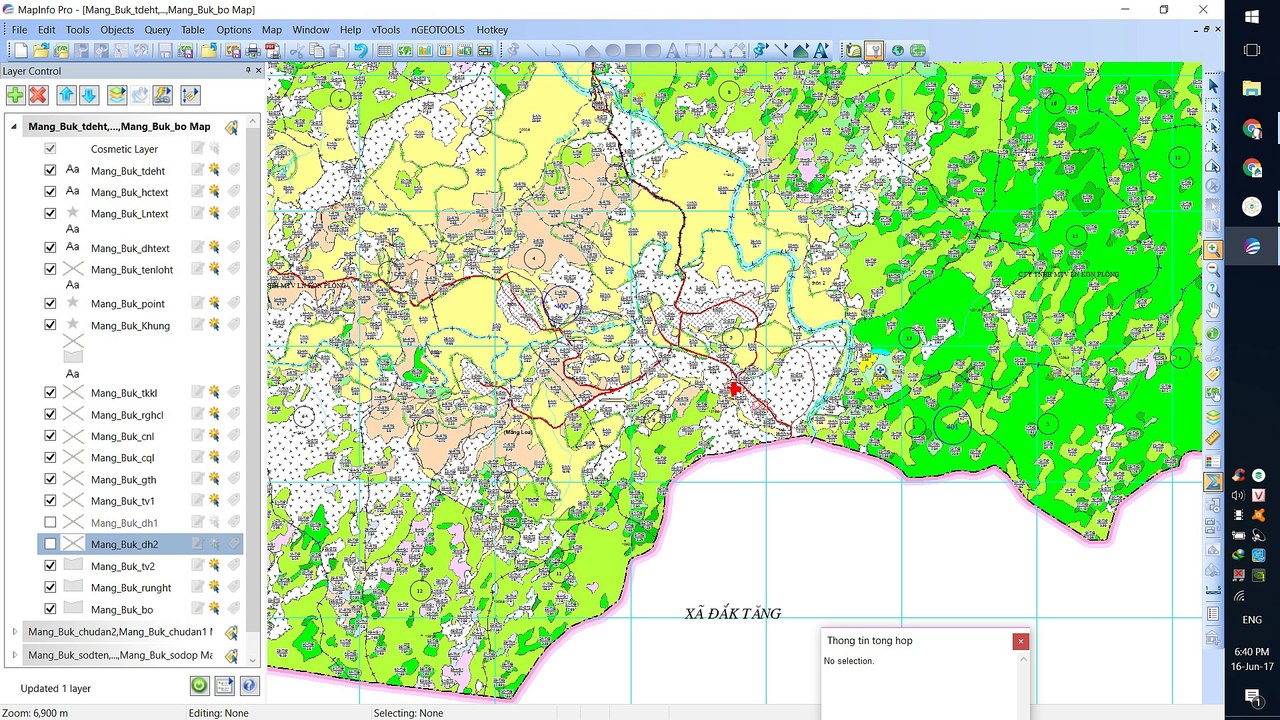The image size is (1280, 720).
Task: Click the Editing: None status bar field
Action: [x=219, y=713]
